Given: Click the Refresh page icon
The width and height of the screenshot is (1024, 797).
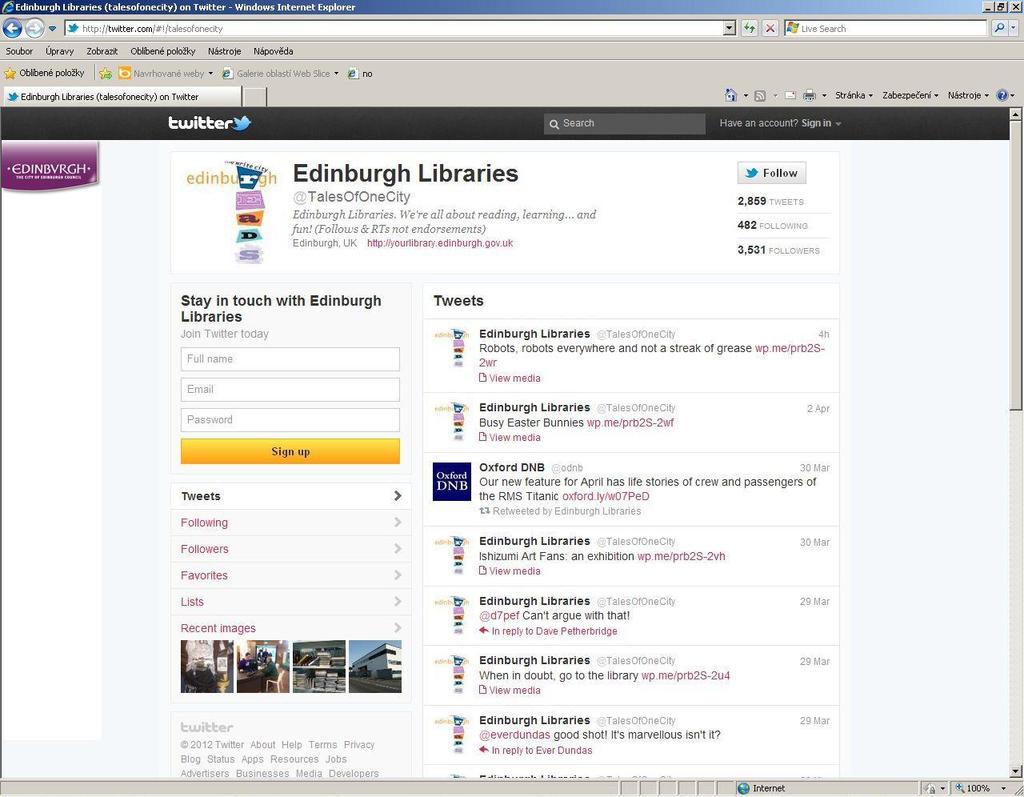Looking at the screenshot, I should tap(750, 29).
